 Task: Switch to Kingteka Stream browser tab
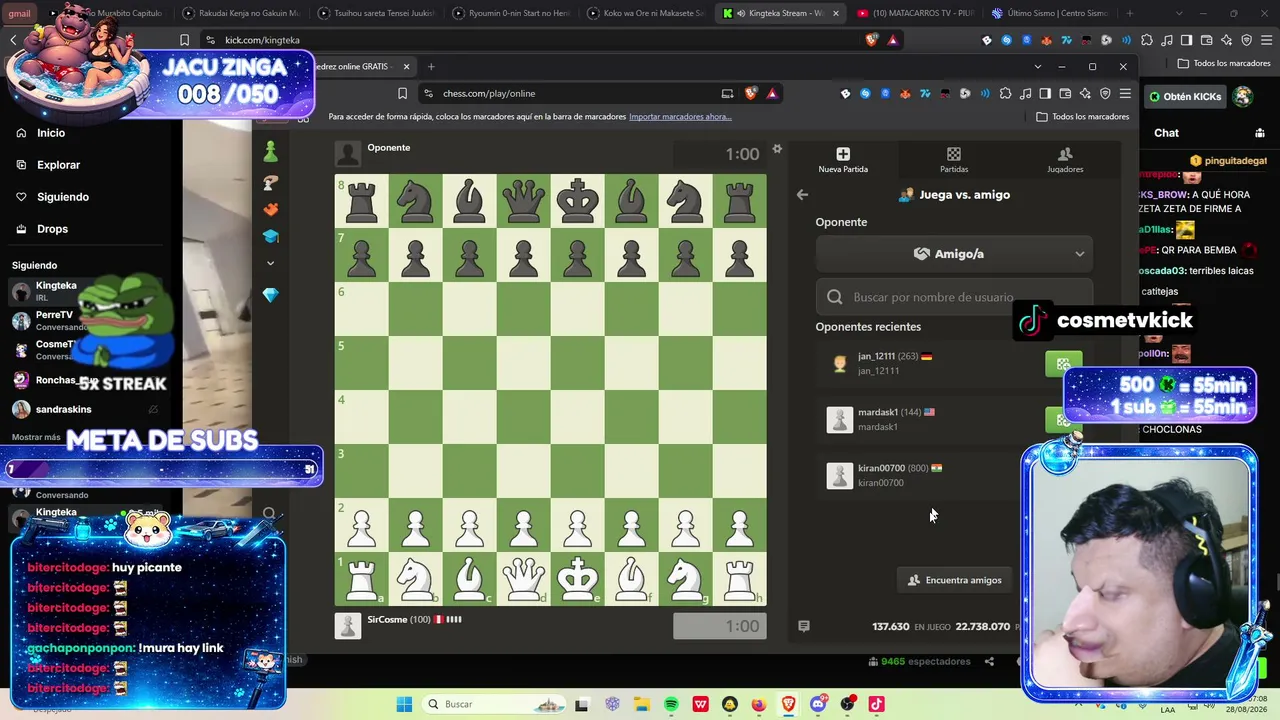coord(782,13)
